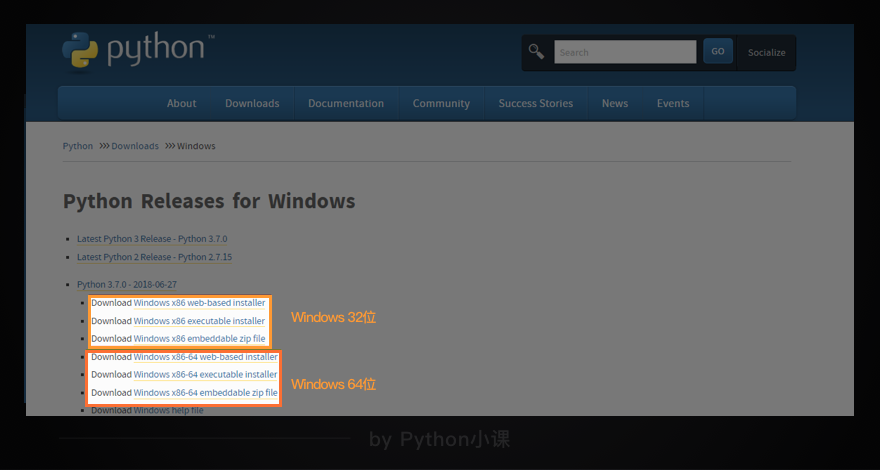Open the Community menu
The image size is (880, 470).
tap(441, 103)
